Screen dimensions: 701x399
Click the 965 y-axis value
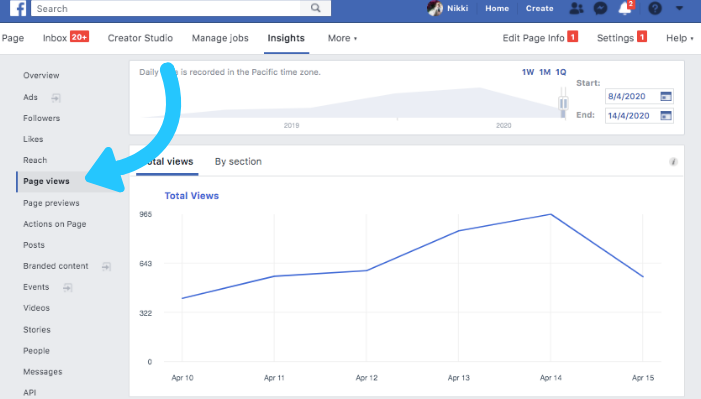[145, 214]
